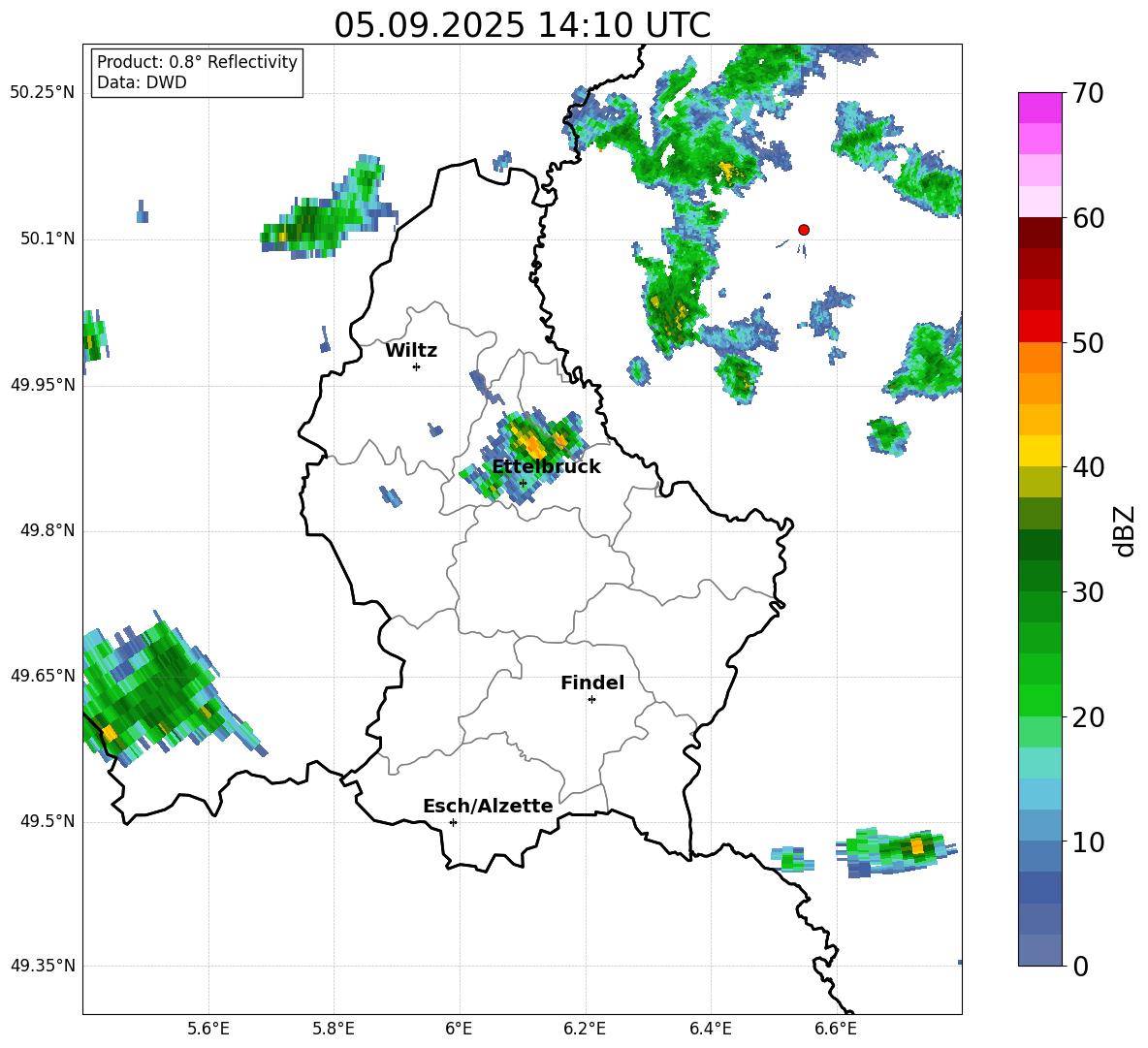Click the red radar site marker
Screen dimensions: 1148x1048
click(x=804, y=230)
